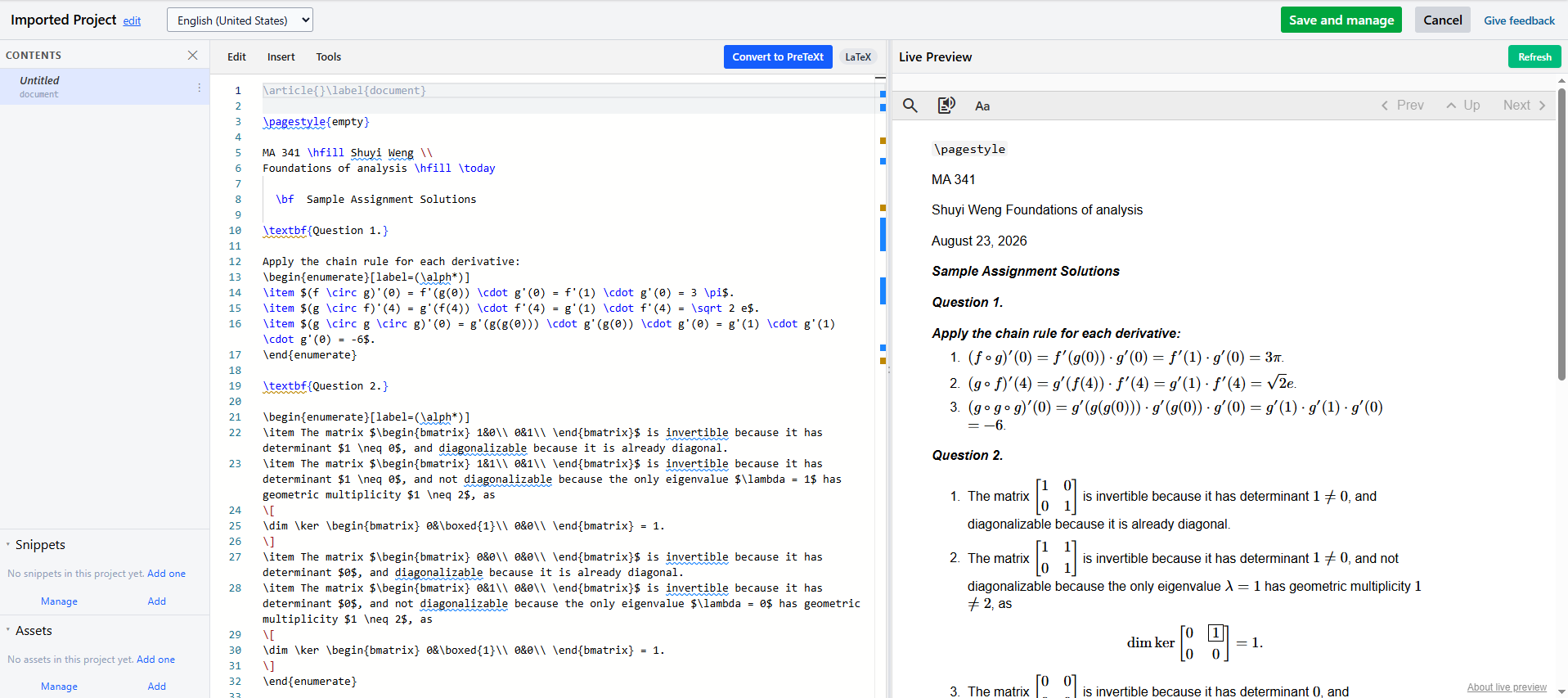
Task: Click 'Question 1.' heading in preview
Action: pyautogui.click(x=968, y=303)
